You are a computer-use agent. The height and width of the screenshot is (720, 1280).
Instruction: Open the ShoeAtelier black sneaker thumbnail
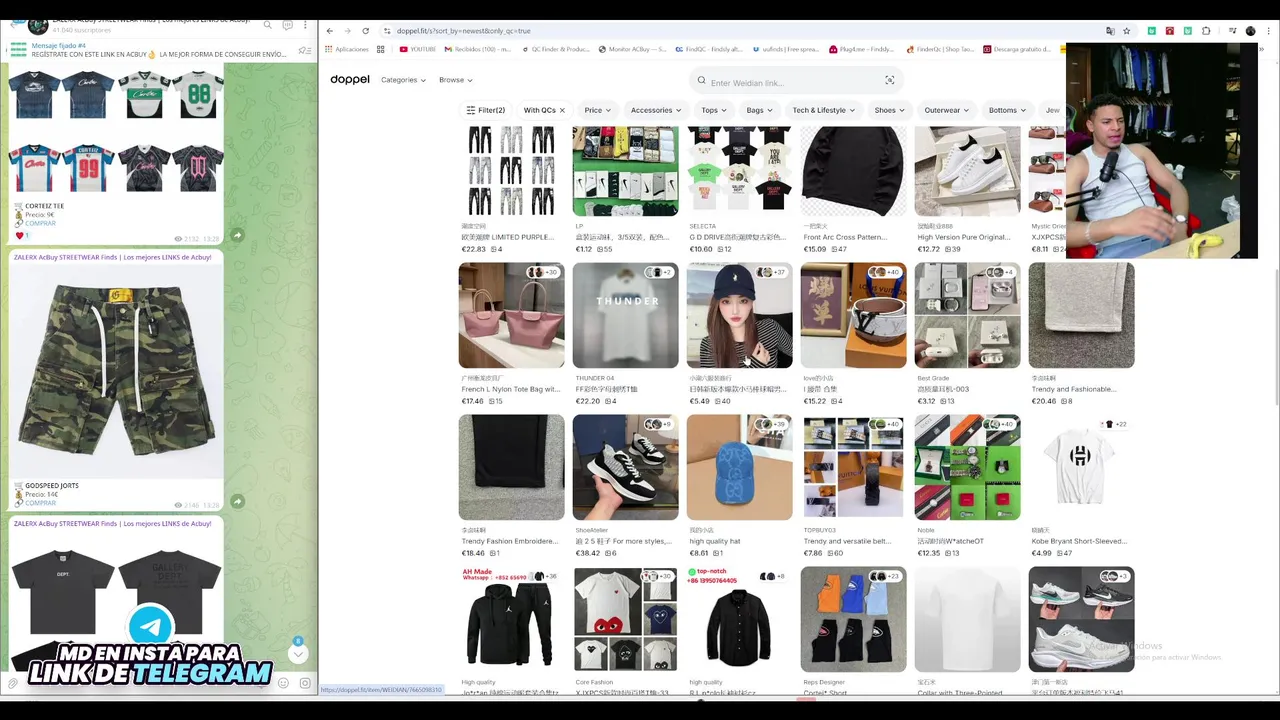pyautogui.click(x=625, y=467)
